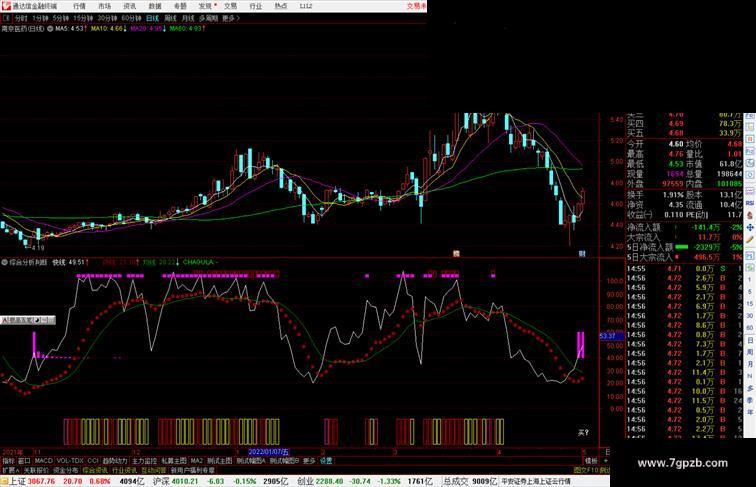756x487 pixels.
Task: Switch chart to 分时 period
Action: (21, 18)
